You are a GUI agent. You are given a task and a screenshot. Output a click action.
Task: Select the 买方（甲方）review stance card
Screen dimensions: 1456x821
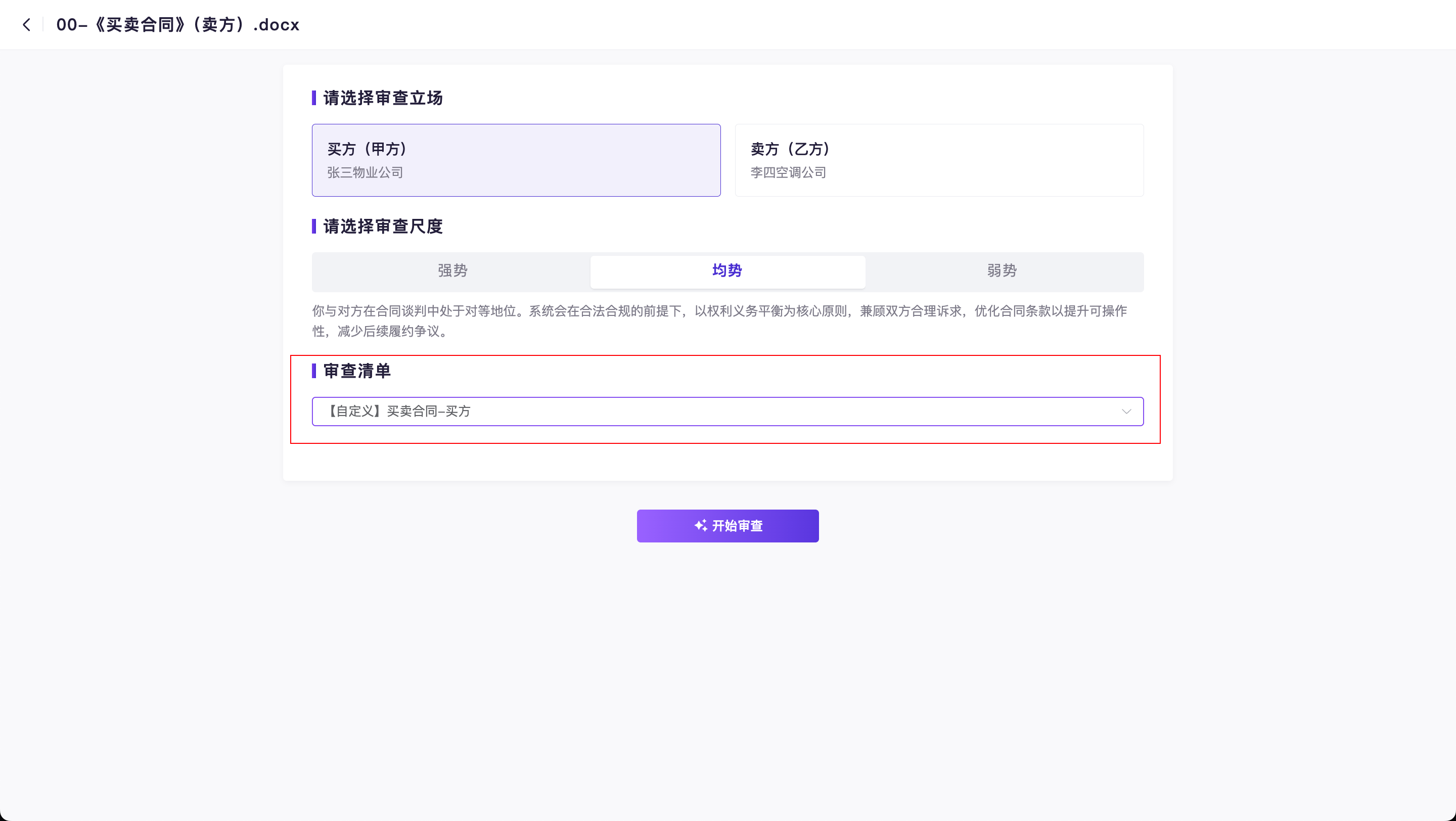tap(516, 160)
